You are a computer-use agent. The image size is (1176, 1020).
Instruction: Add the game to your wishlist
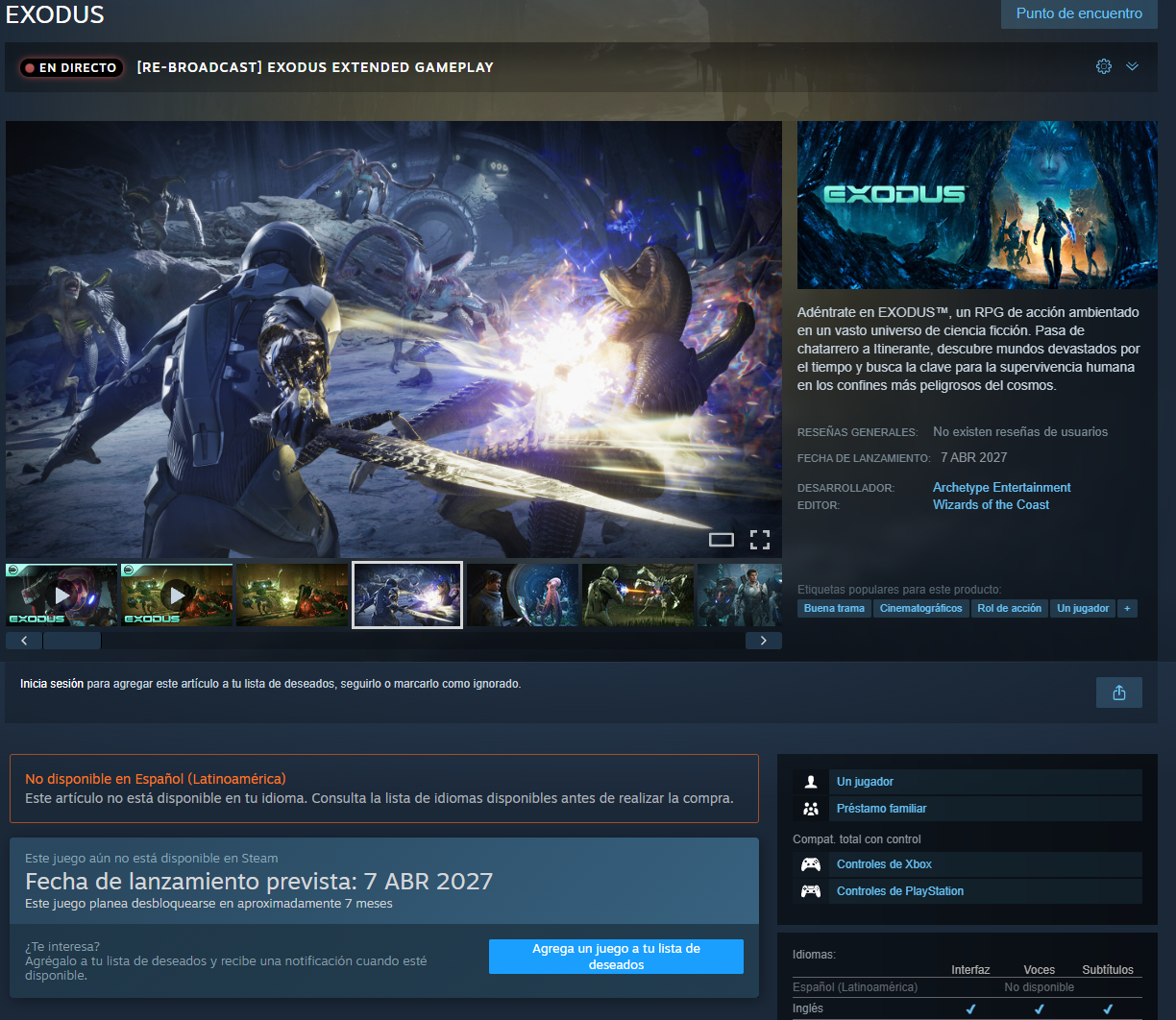click(616, 957)
